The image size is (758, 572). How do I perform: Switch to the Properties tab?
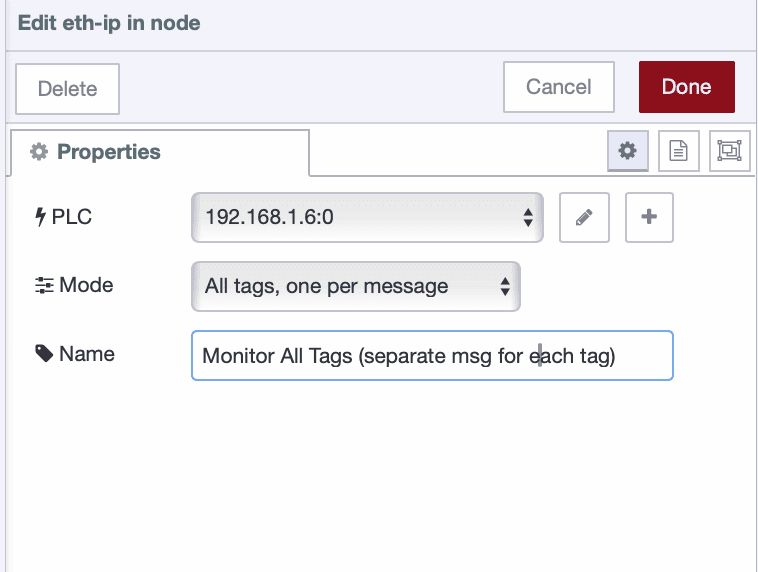click(160, 152)
